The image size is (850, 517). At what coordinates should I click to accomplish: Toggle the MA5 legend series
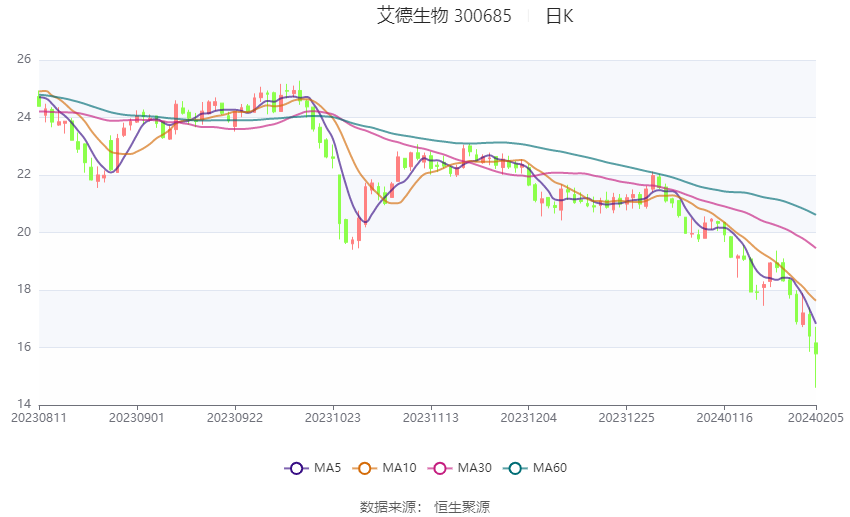[313, 468]
